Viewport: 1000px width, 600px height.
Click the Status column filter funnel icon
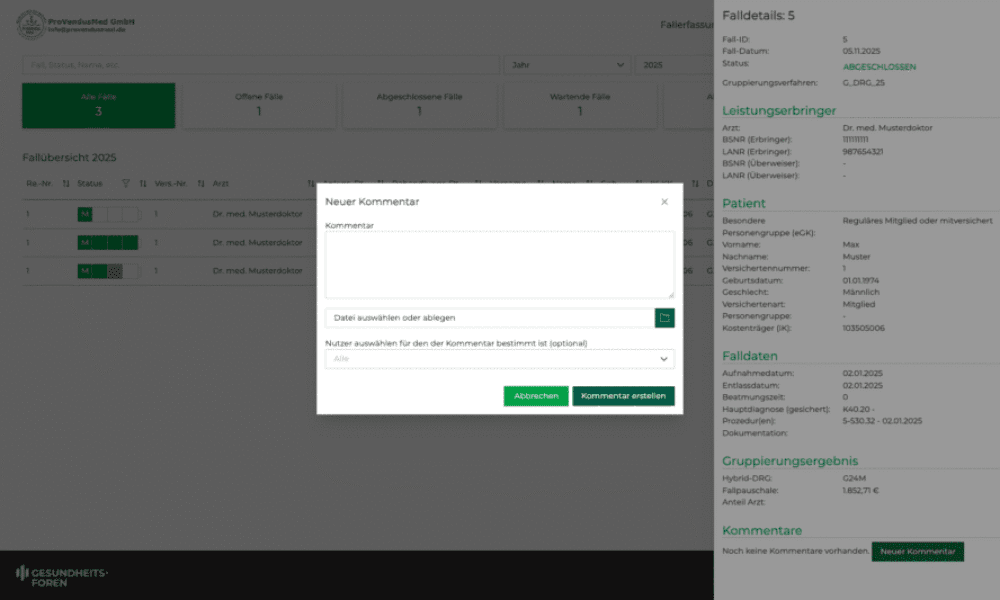click(x=126, y=184)
